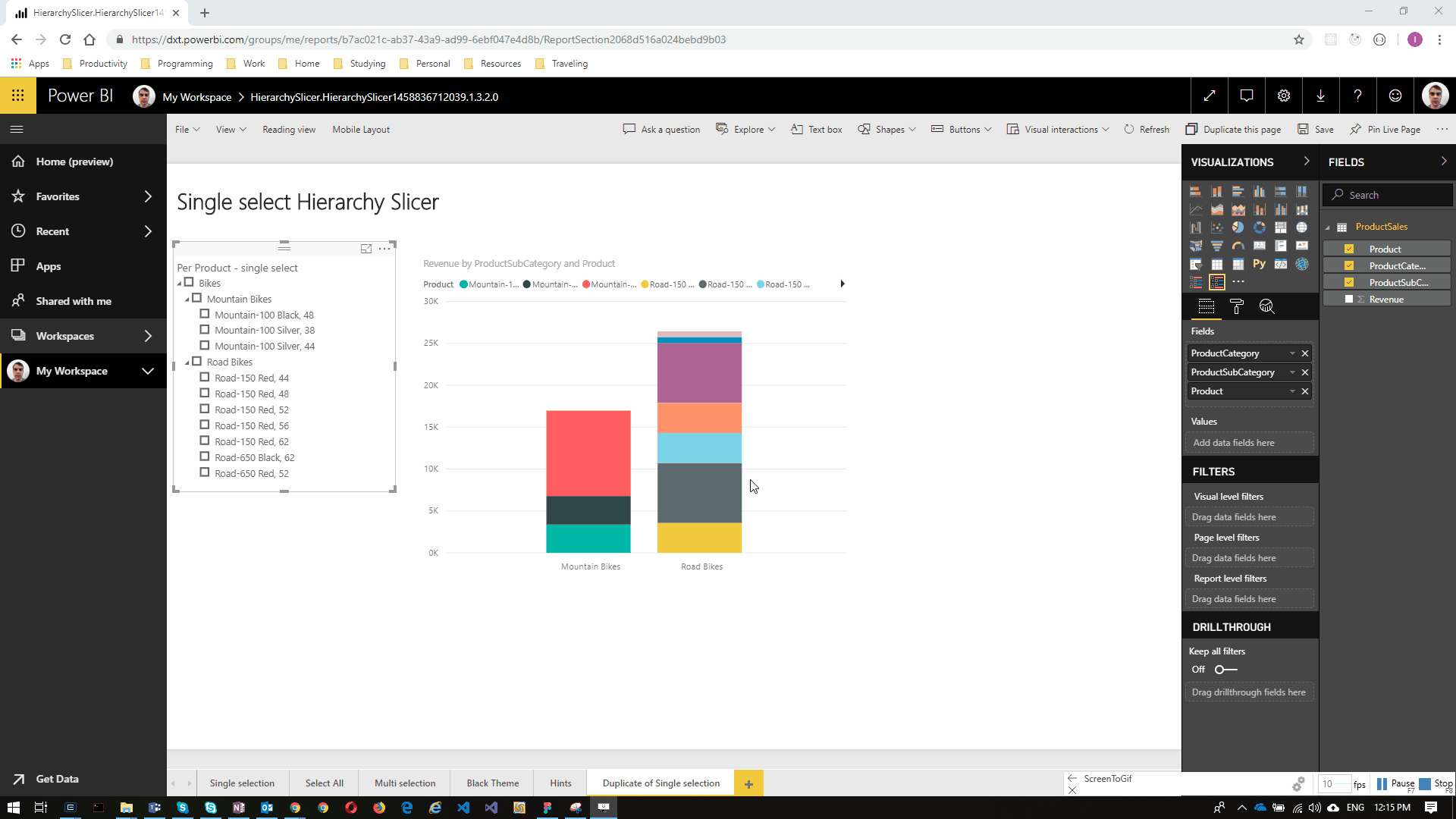This screenshot has width=1456, height=819.
Task: Check the Mountain-100 Black, 48 checkbox
Action: [x=205, y=314]
